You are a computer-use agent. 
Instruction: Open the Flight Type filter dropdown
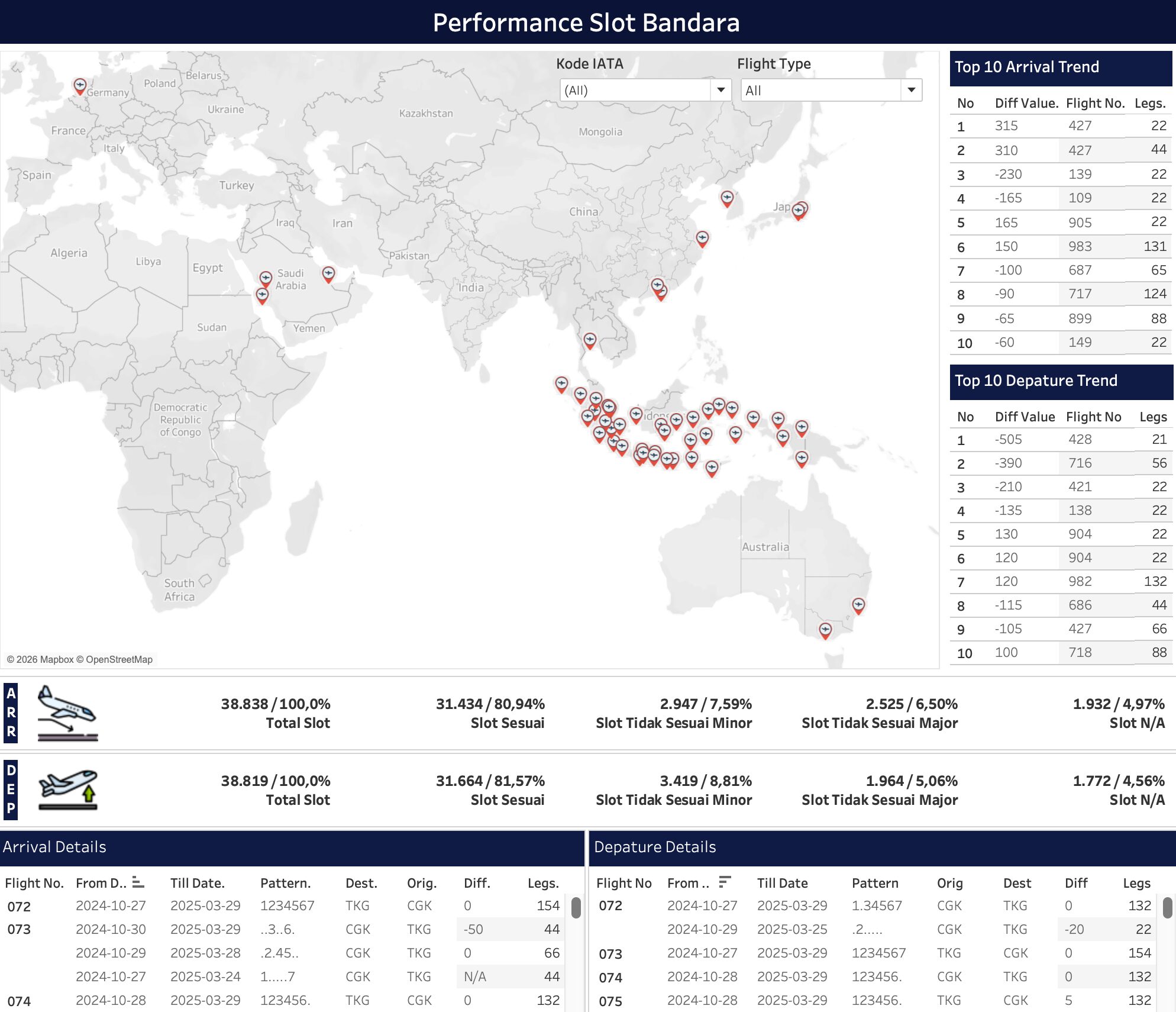(911, 90)
